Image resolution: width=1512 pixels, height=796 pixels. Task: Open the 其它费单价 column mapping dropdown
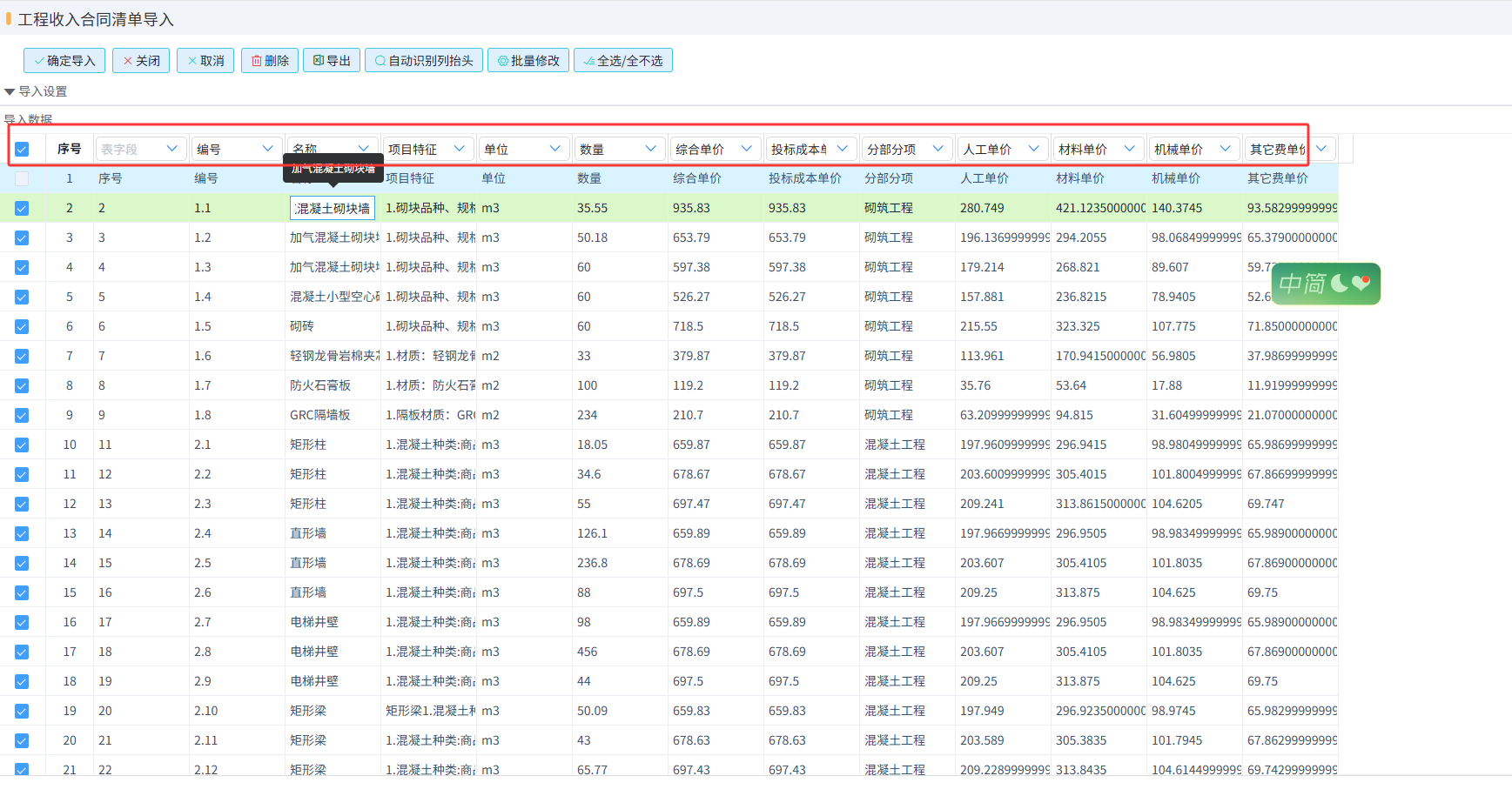1290,149
